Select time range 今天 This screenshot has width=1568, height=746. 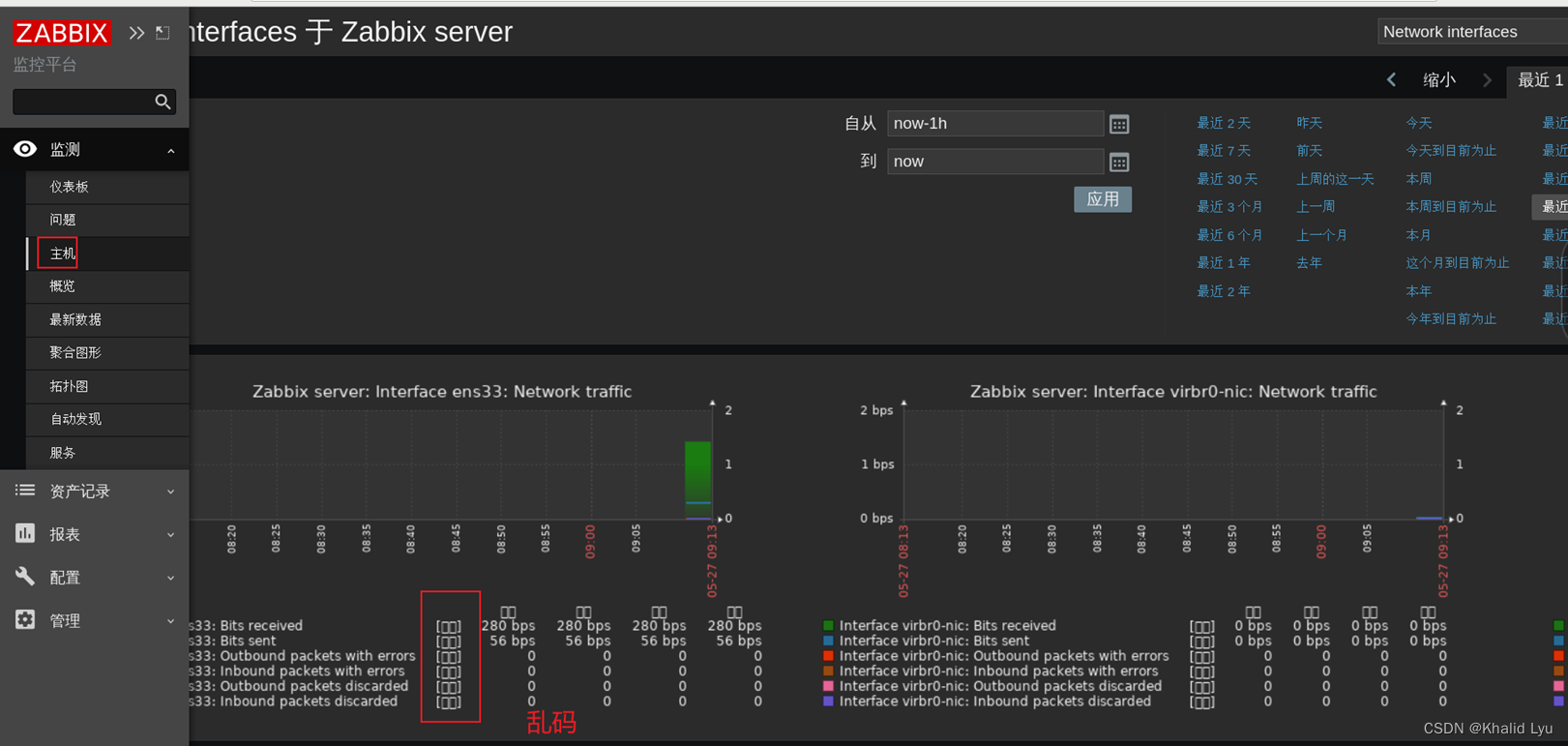click(1418, 123)
